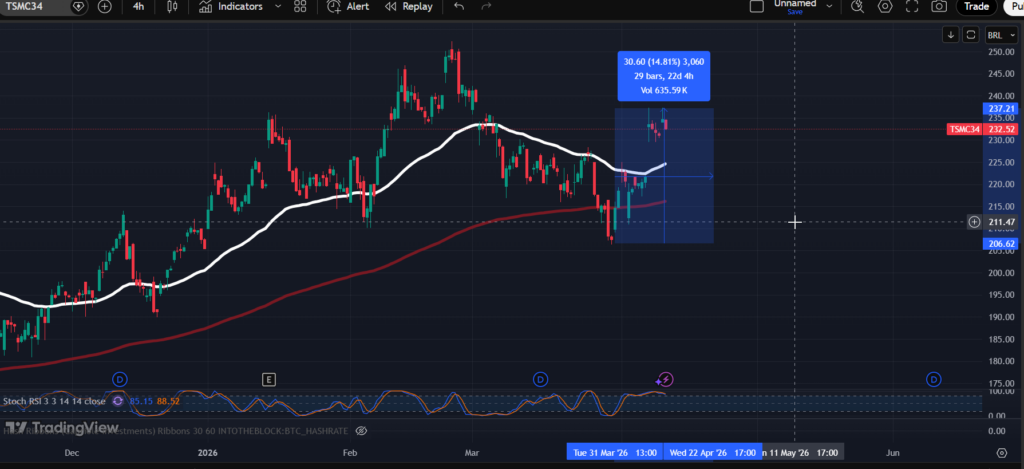Open chart settings hexagon icon
This screenshot has height=469, width=1024.
pos(885,6)
